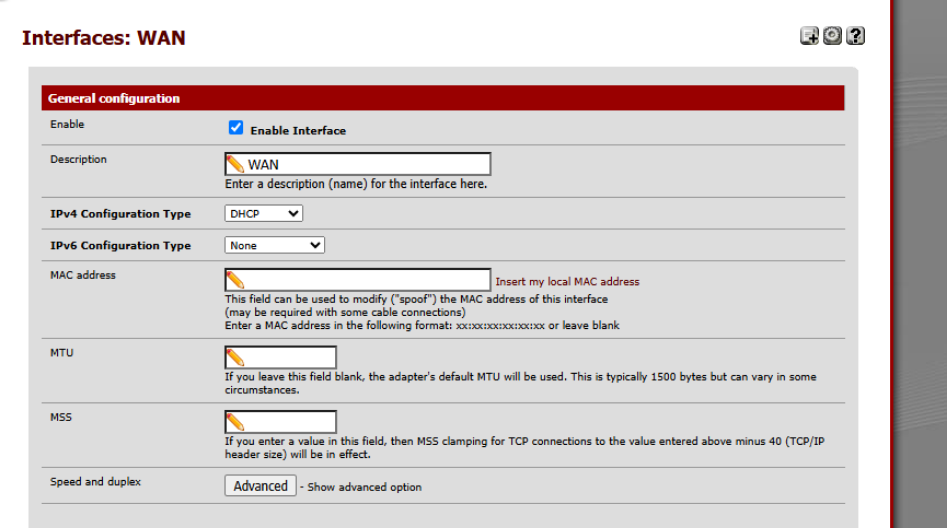Toggle the Enable Interface checkbox
This screenshot has height=528, width=947.
pos(236,128)
